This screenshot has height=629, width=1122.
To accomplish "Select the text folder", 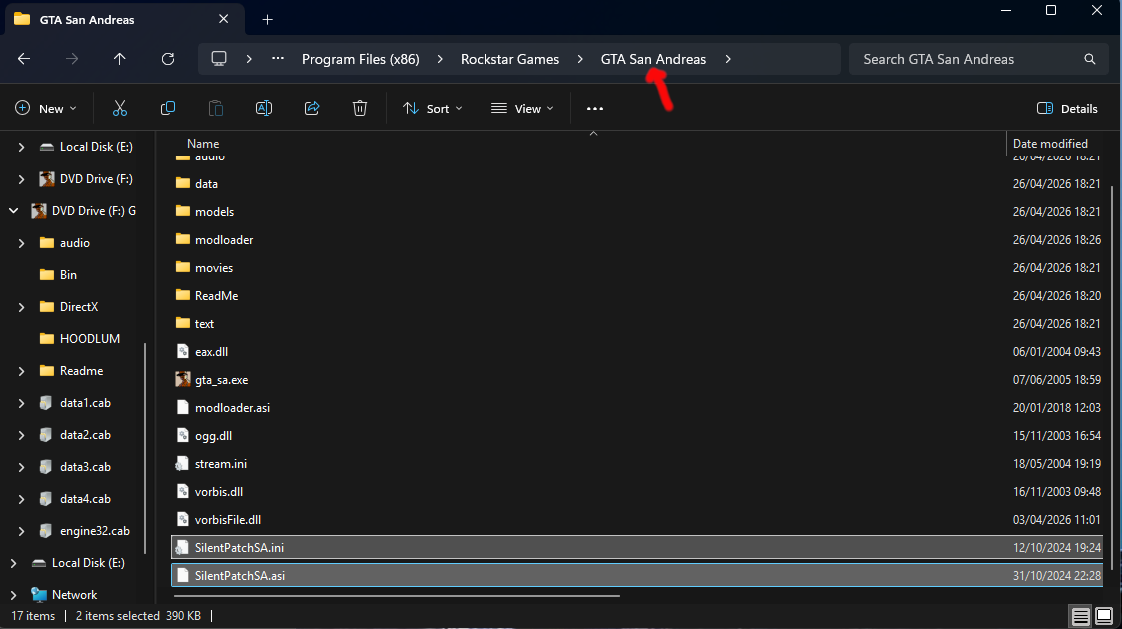I will point(637,323).
